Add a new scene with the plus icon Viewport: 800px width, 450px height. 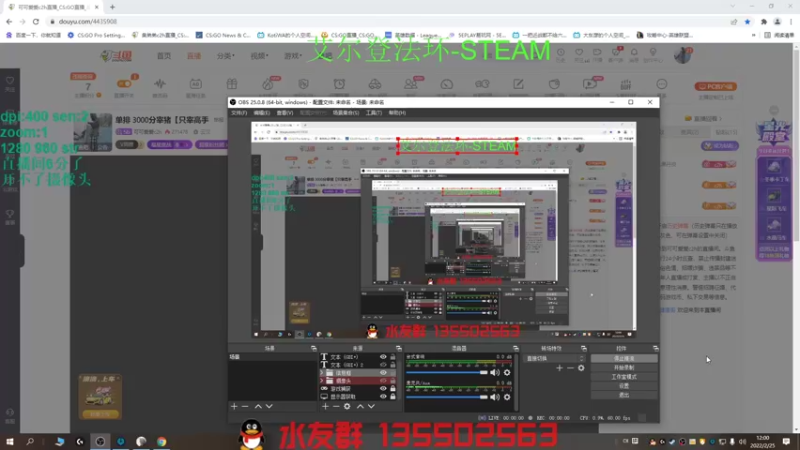(234, 407)
